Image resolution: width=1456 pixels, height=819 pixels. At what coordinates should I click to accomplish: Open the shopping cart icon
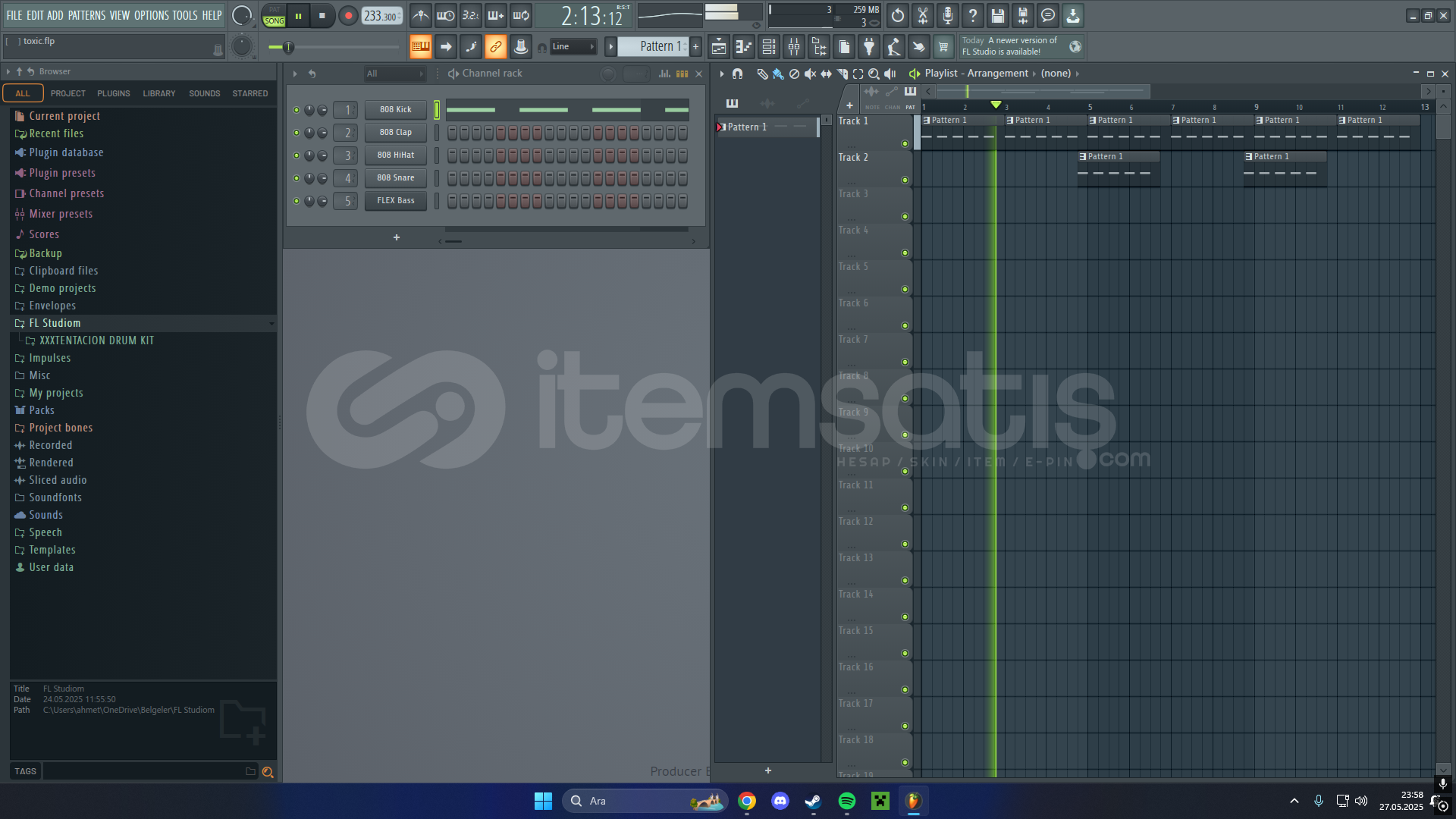(x=943, y=47)
